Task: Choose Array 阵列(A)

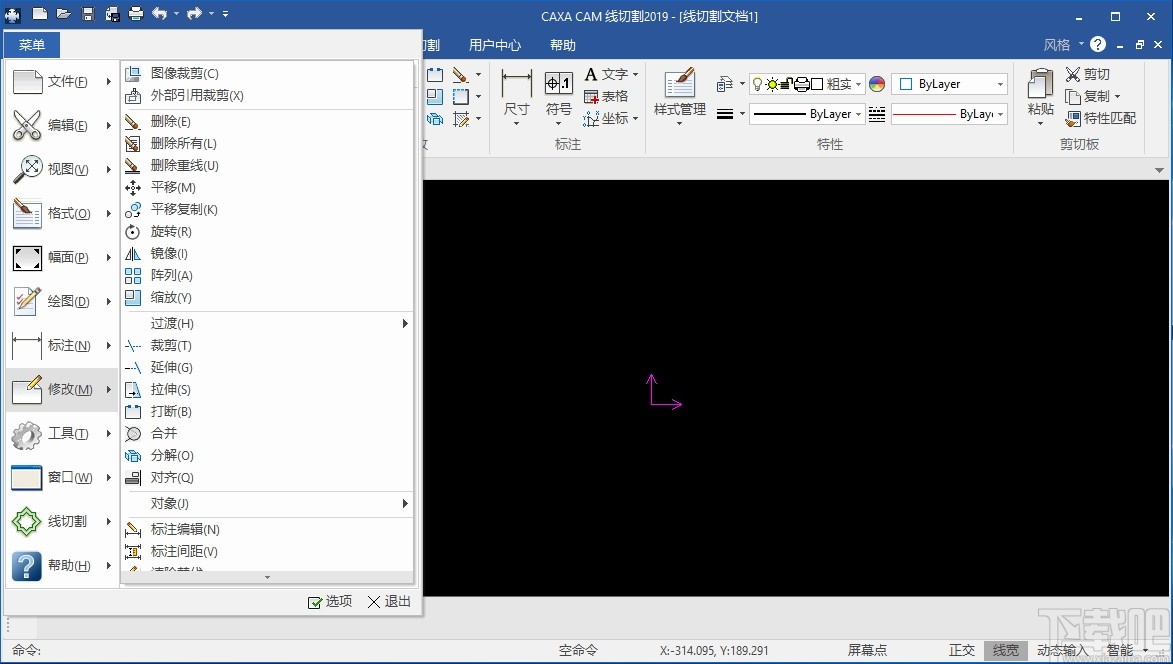Action: (x=267, y=275)
